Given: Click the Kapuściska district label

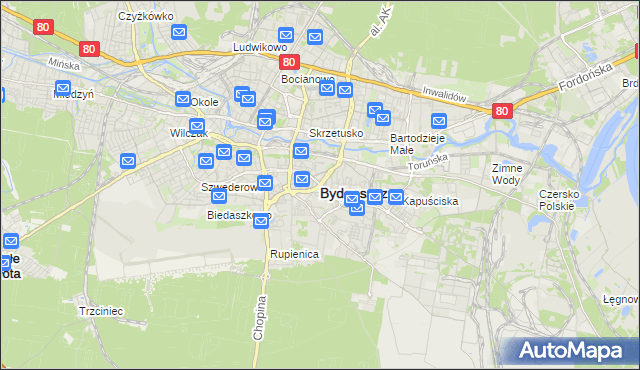Looking at the screenshot, I should point(431,201).
